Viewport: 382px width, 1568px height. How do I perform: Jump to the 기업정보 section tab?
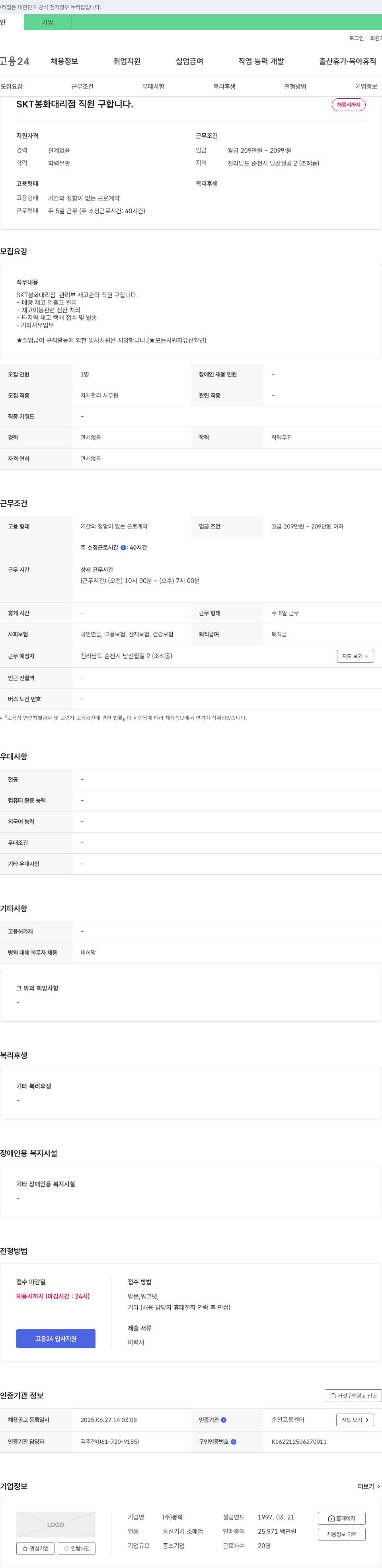pyautogui.click(x=366, y=86)
